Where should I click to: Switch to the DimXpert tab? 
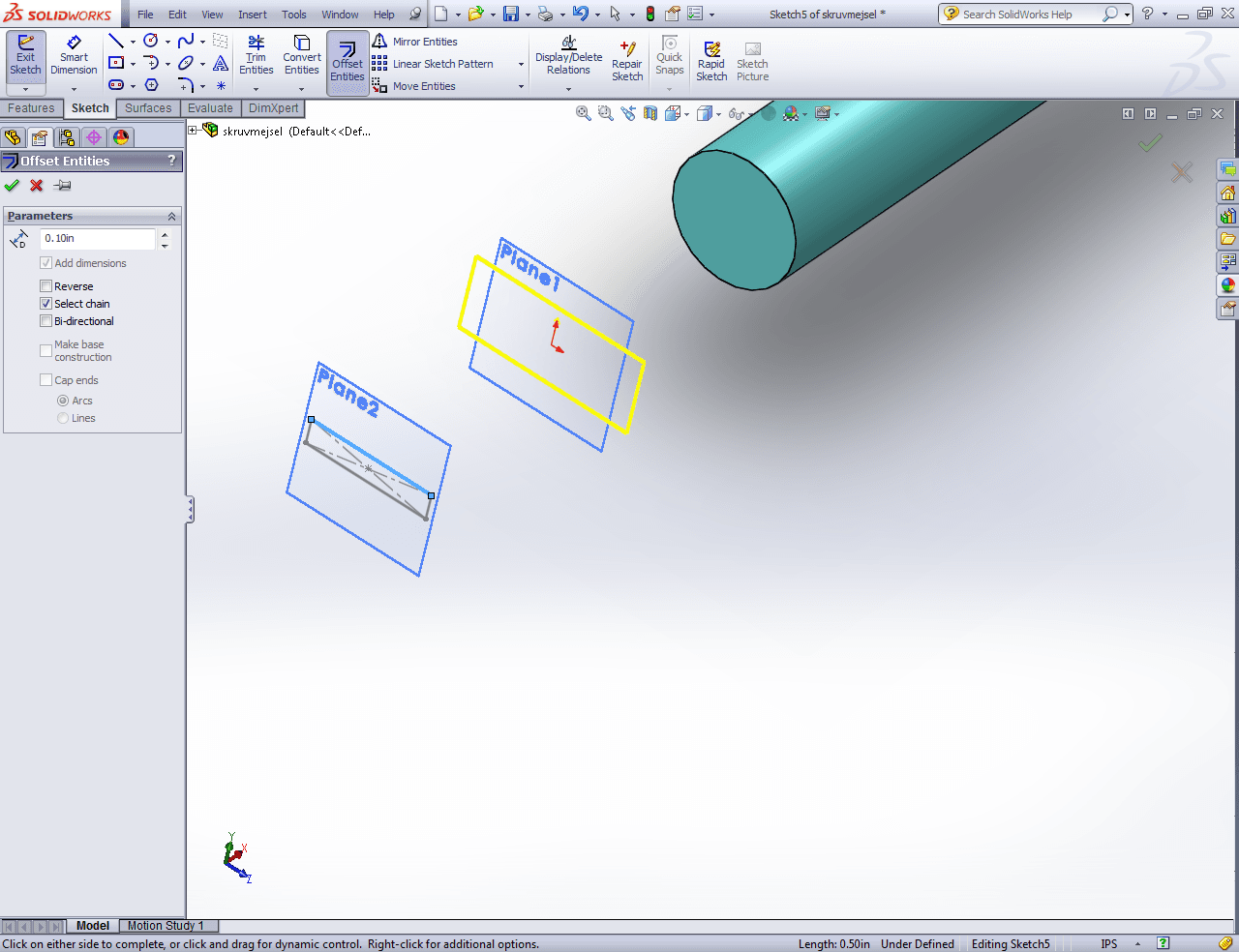pyautogui.click(x=274, y=108)
